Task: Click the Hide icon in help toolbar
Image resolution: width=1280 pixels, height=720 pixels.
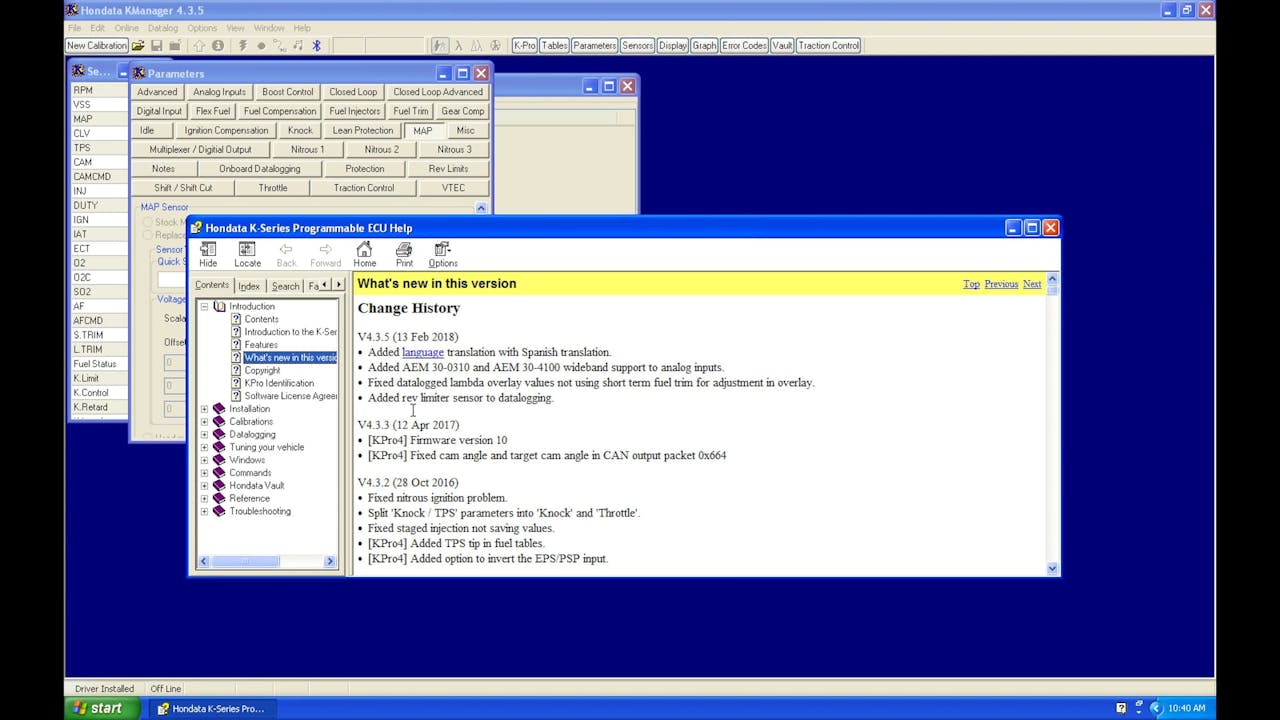Action: [x=208, y=254]
